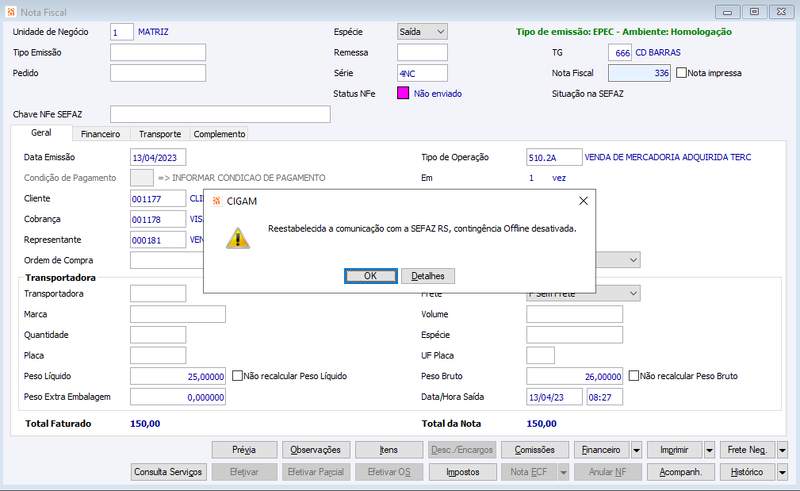This screenshot has height=491, width=800.
Task: Open the Espécie Saída dropdown
Action: click(422, 32)
